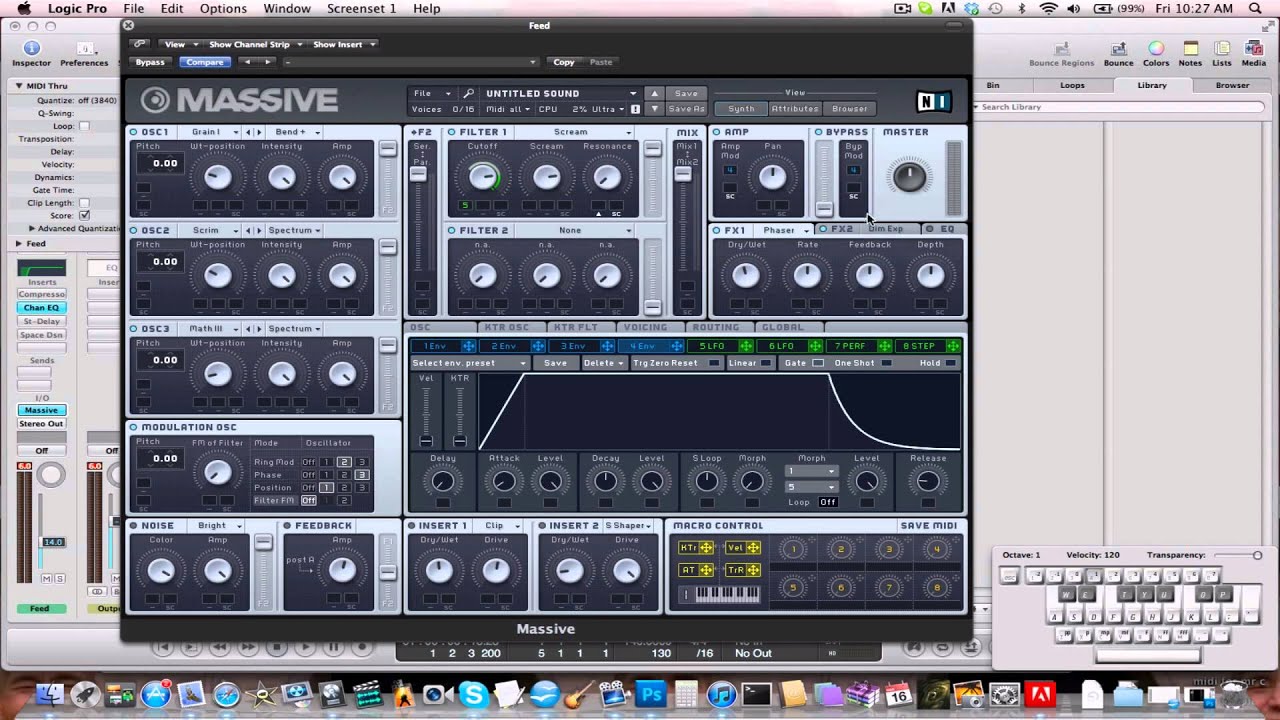Click the 1 Env drag-cross modulation handle
Screen dimensions: 1280x720
point(469,346)
